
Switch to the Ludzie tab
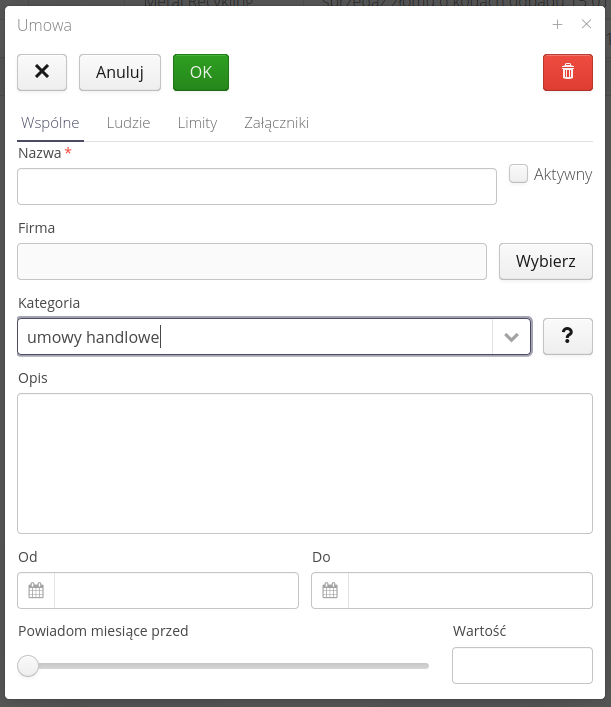pos(128,123)
